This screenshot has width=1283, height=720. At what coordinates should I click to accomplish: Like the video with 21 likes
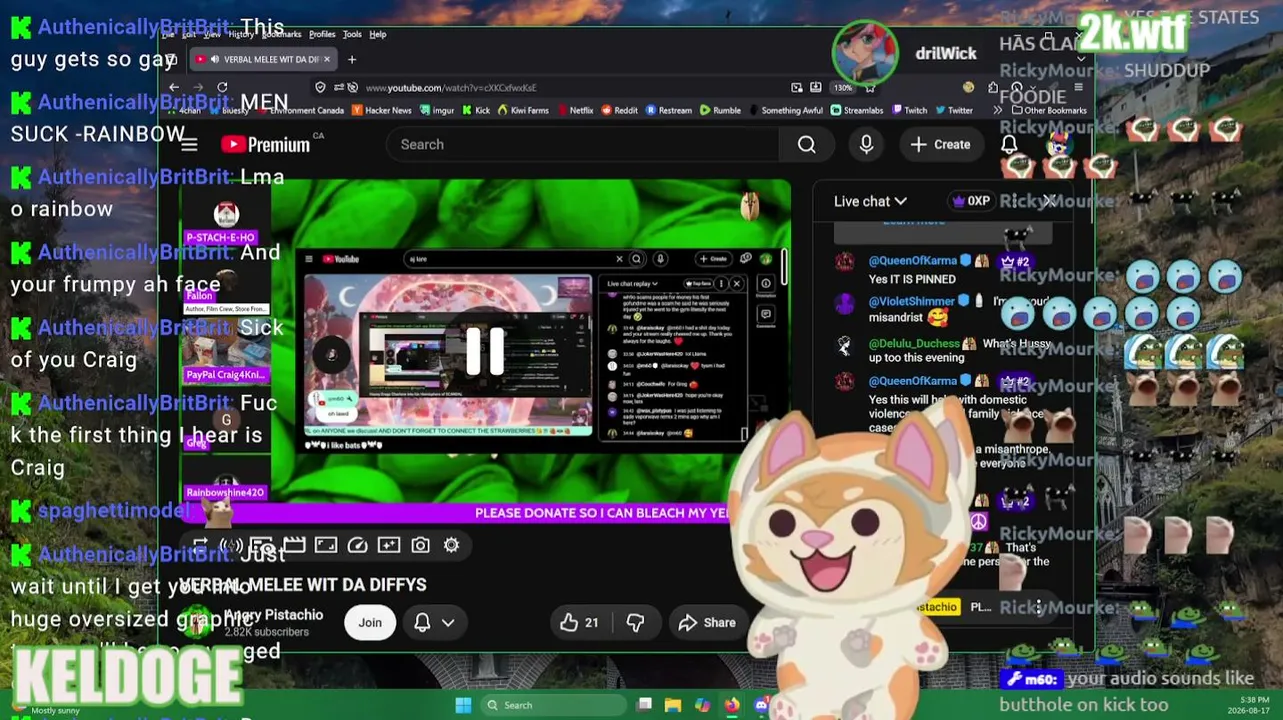pyautogui.click(x=579, y=622)
